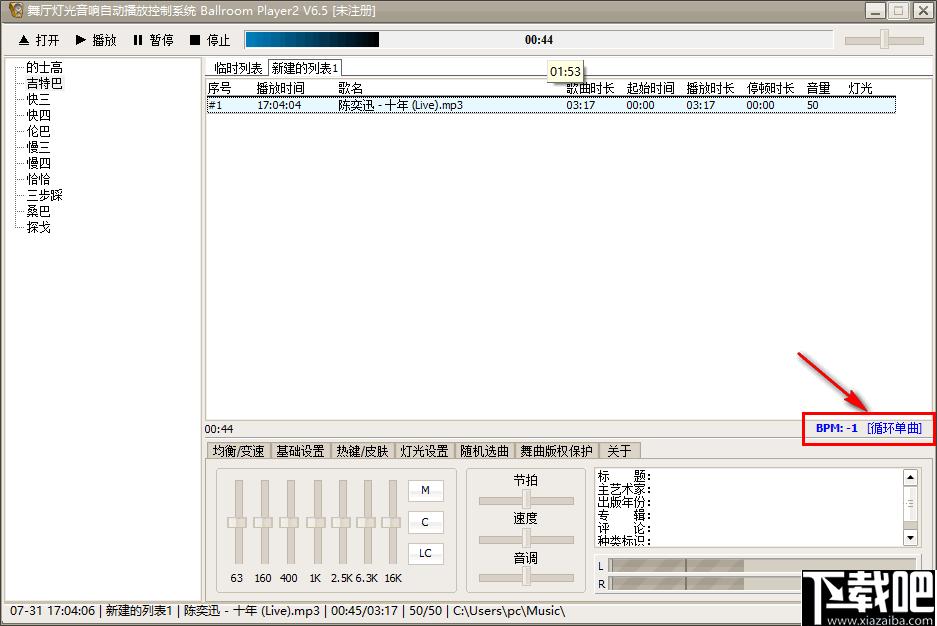Screen dimensions: 937x626
Task: Adjust the master volume slider
Action: (x=884, y=40)
